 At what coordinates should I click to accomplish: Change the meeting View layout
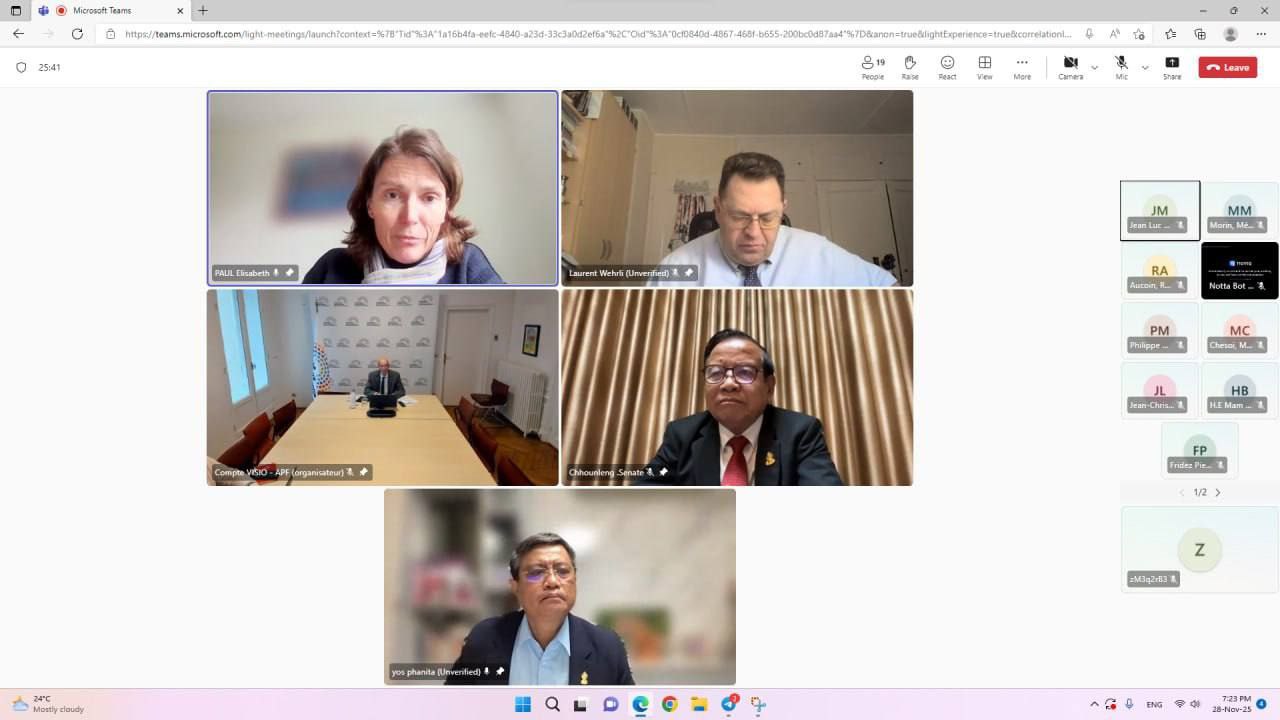click(985, 67)
